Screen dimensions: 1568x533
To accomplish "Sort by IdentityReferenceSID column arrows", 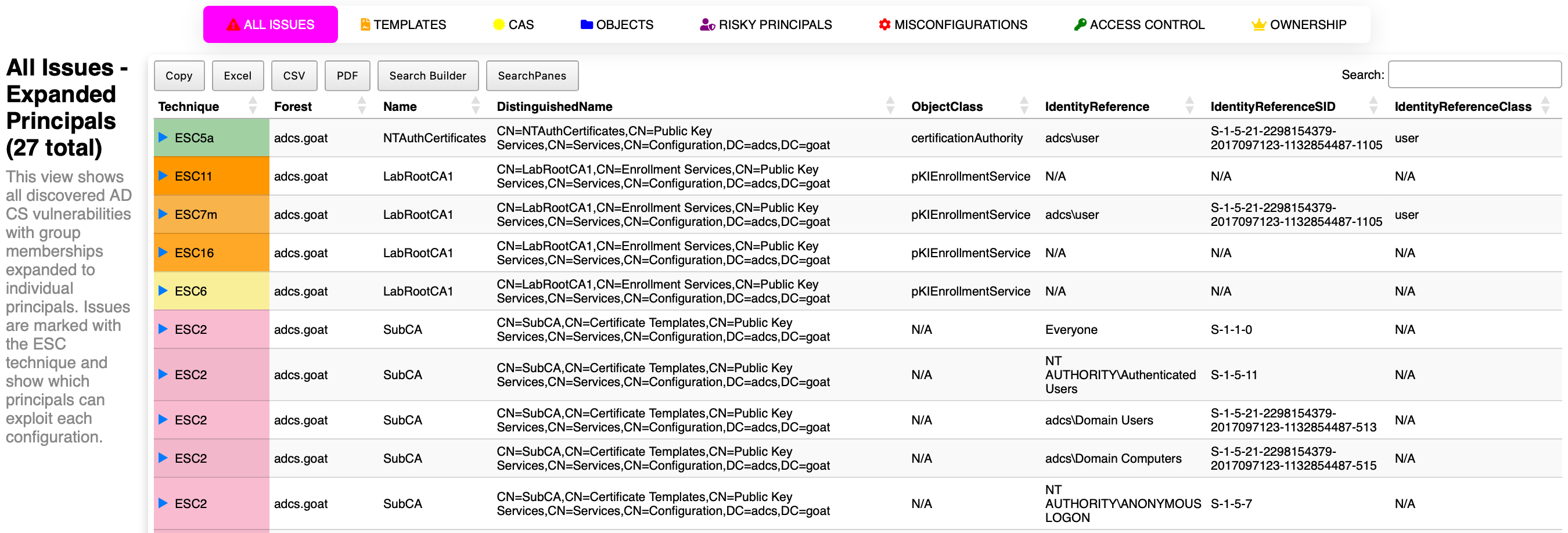I will 1373,106.
